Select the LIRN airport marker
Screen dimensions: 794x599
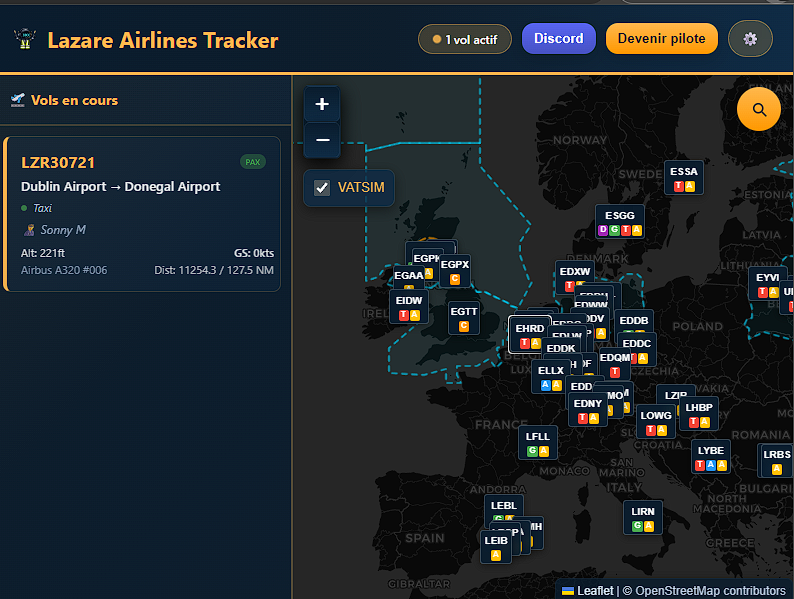pyautogui.click(x=643, y=518)
